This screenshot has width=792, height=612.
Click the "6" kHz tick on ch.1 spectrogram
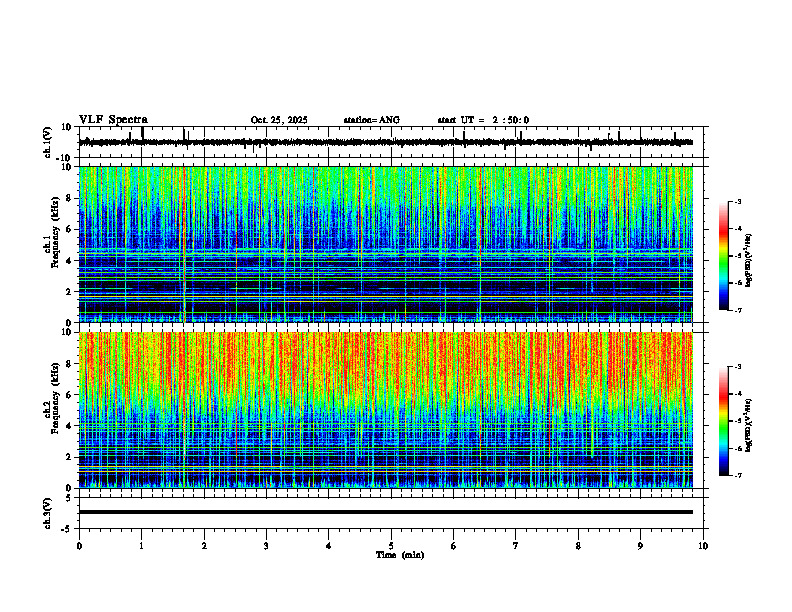coord(70,230)
